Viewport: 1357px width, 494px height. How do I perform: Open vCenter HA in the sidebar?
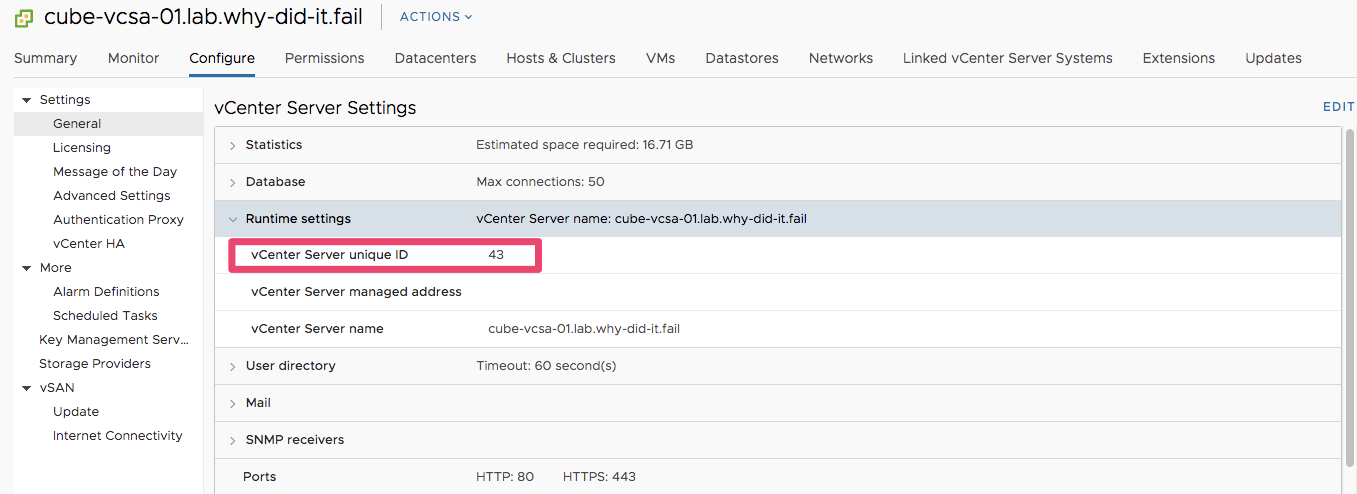coord(89,244)
